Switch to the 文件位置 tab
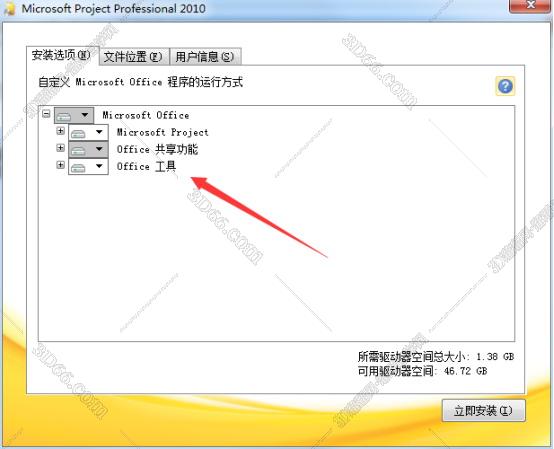Viewport: 554px width, 449px height. point(134,57)
